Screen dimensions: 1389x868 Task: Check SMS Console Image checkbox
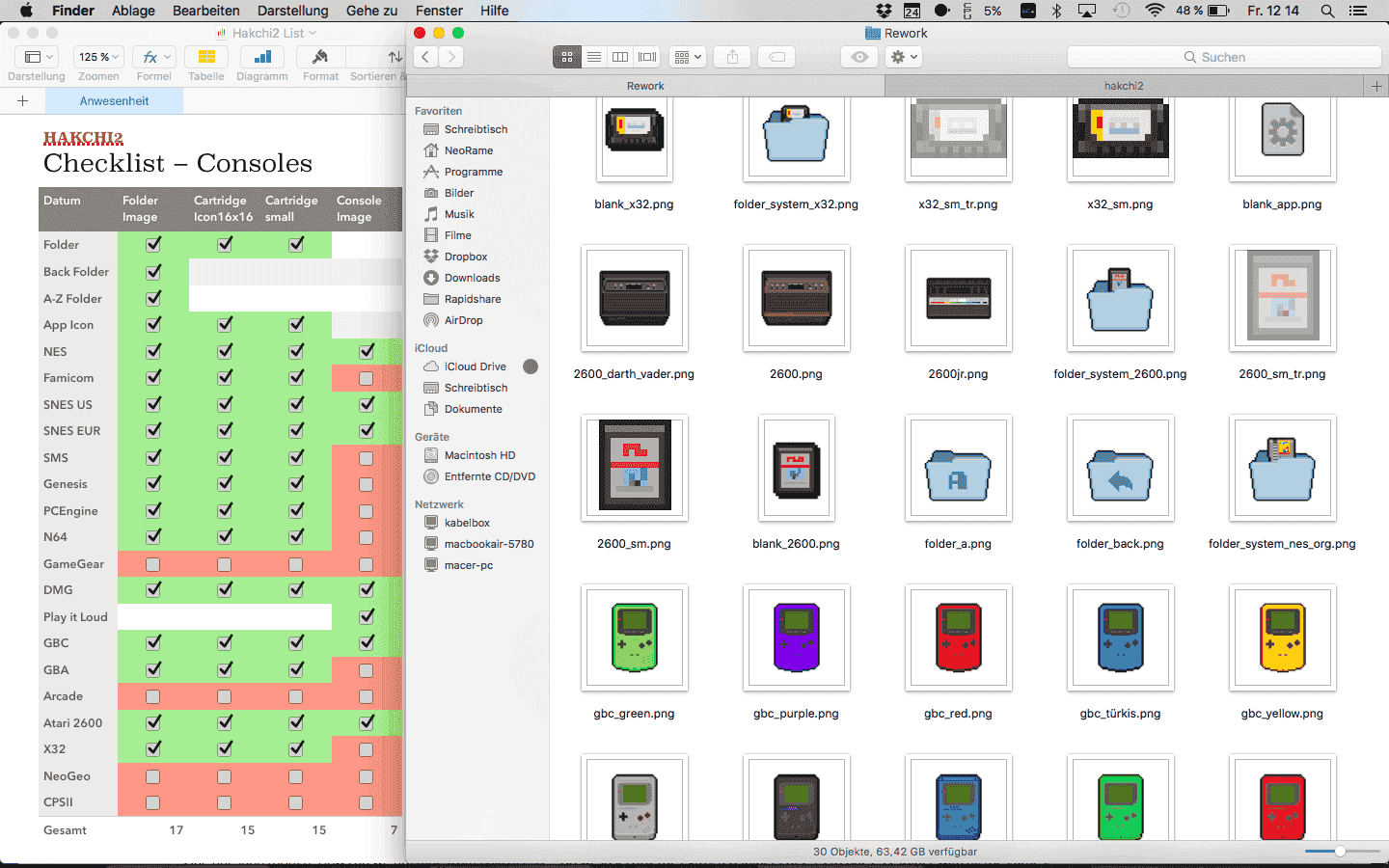coord(367,458)
